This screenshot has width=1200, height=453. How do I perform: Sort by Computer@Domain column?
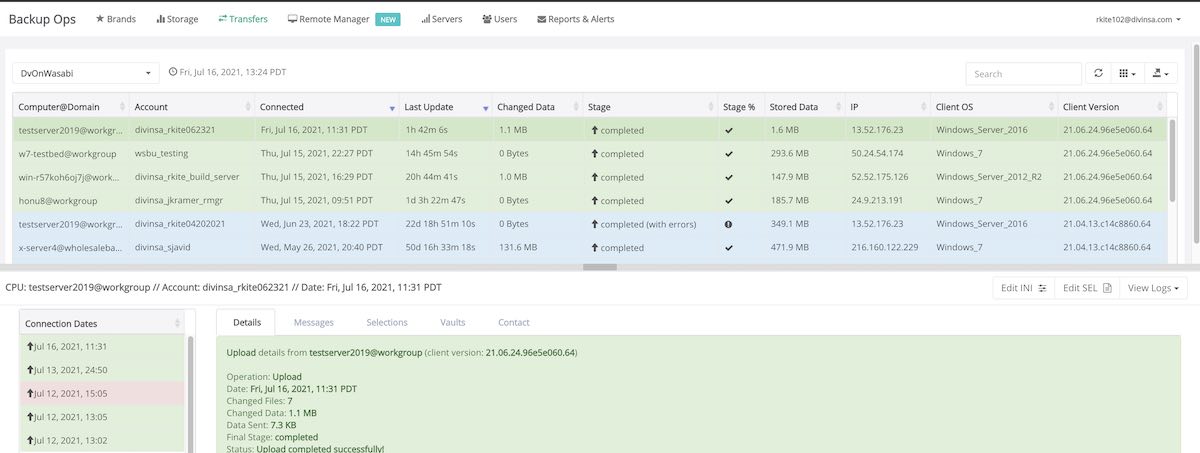coord(71,106)
